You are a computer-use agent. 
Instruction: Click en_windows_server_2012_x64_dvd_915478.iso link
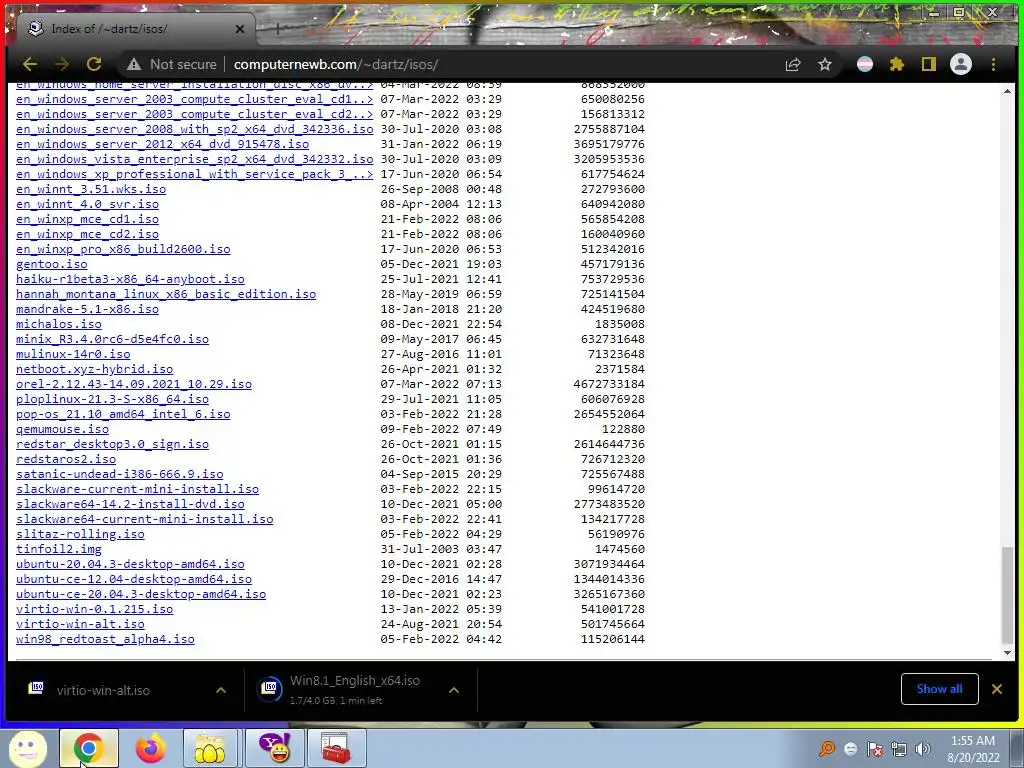point(162,144)
